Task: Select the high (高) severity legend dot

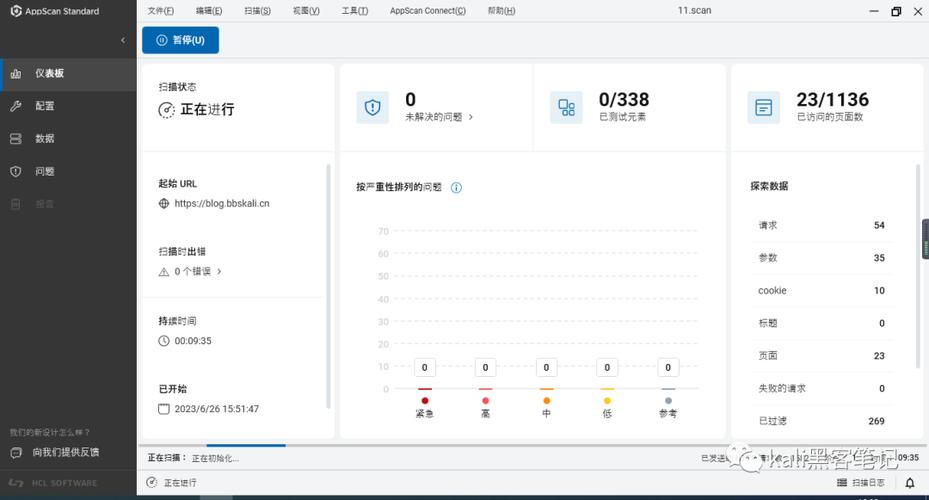Action: pyautogui.click(x=486, y=401)
